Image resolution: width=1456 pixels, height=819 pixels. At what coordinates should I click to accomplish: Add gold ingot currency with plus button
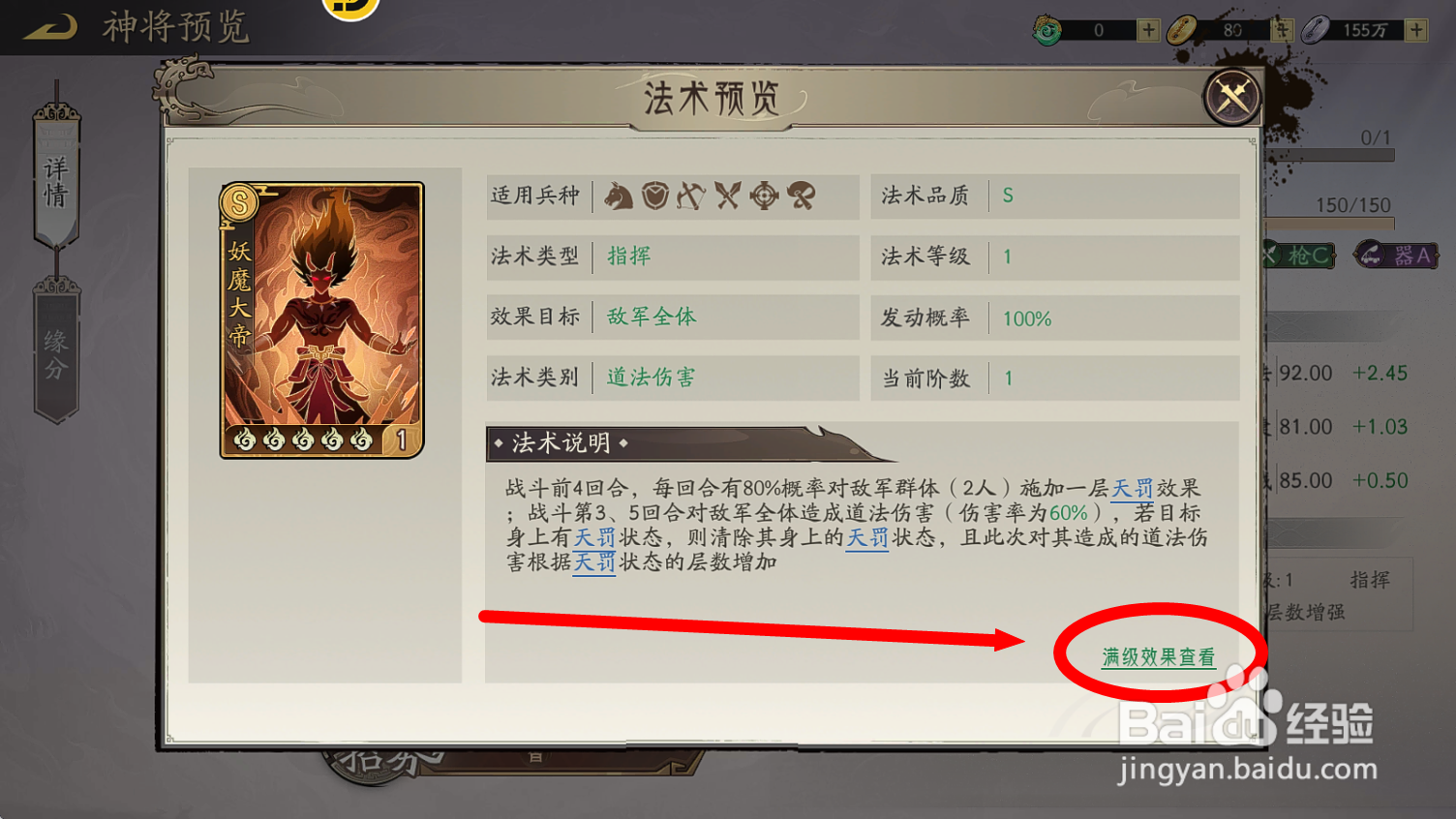point(1282,30)
